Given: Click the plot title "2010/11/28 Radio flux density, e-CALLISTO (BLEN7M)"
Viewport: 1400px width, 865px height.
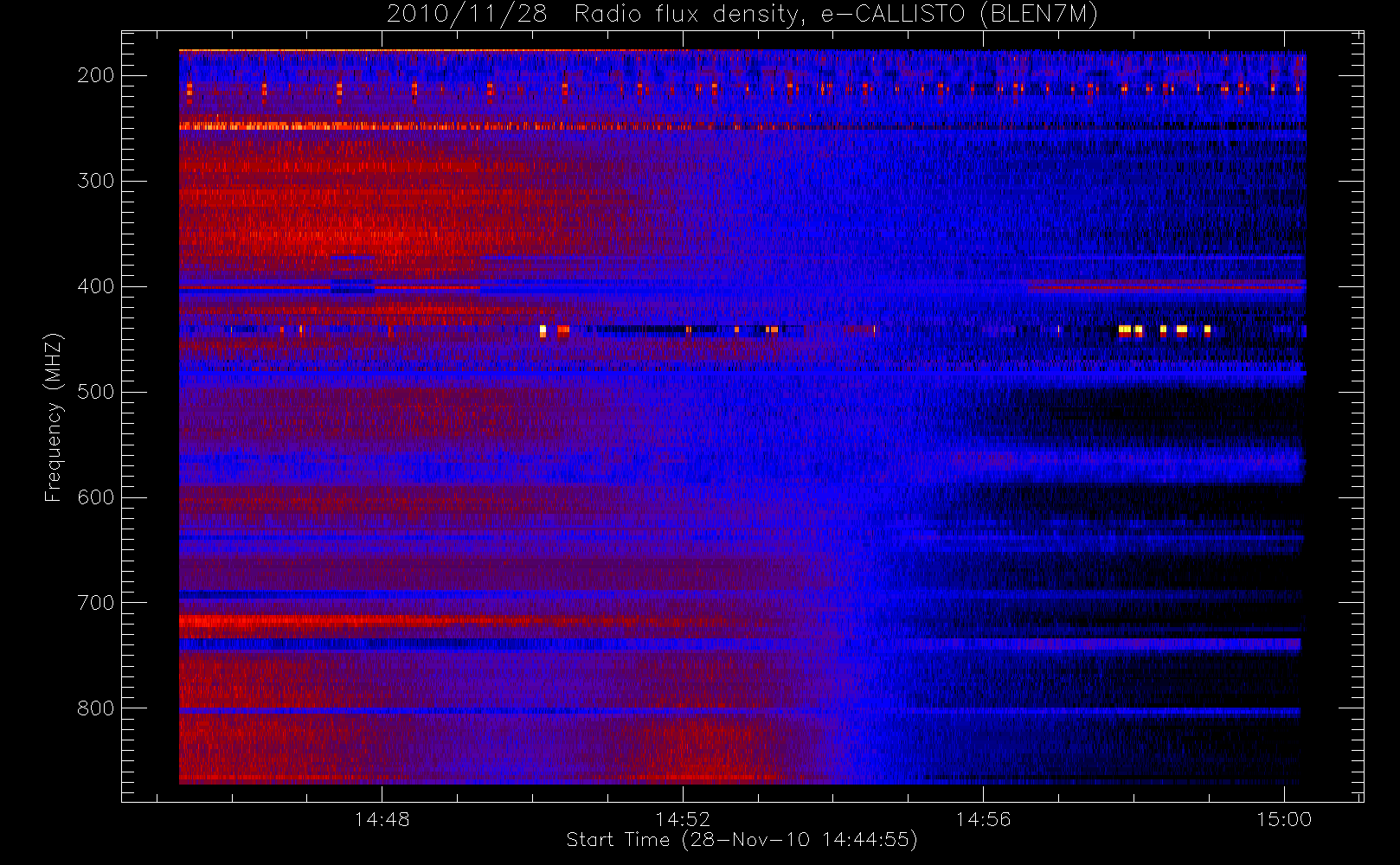Looking at the screenshot, I should click(742, 15).
